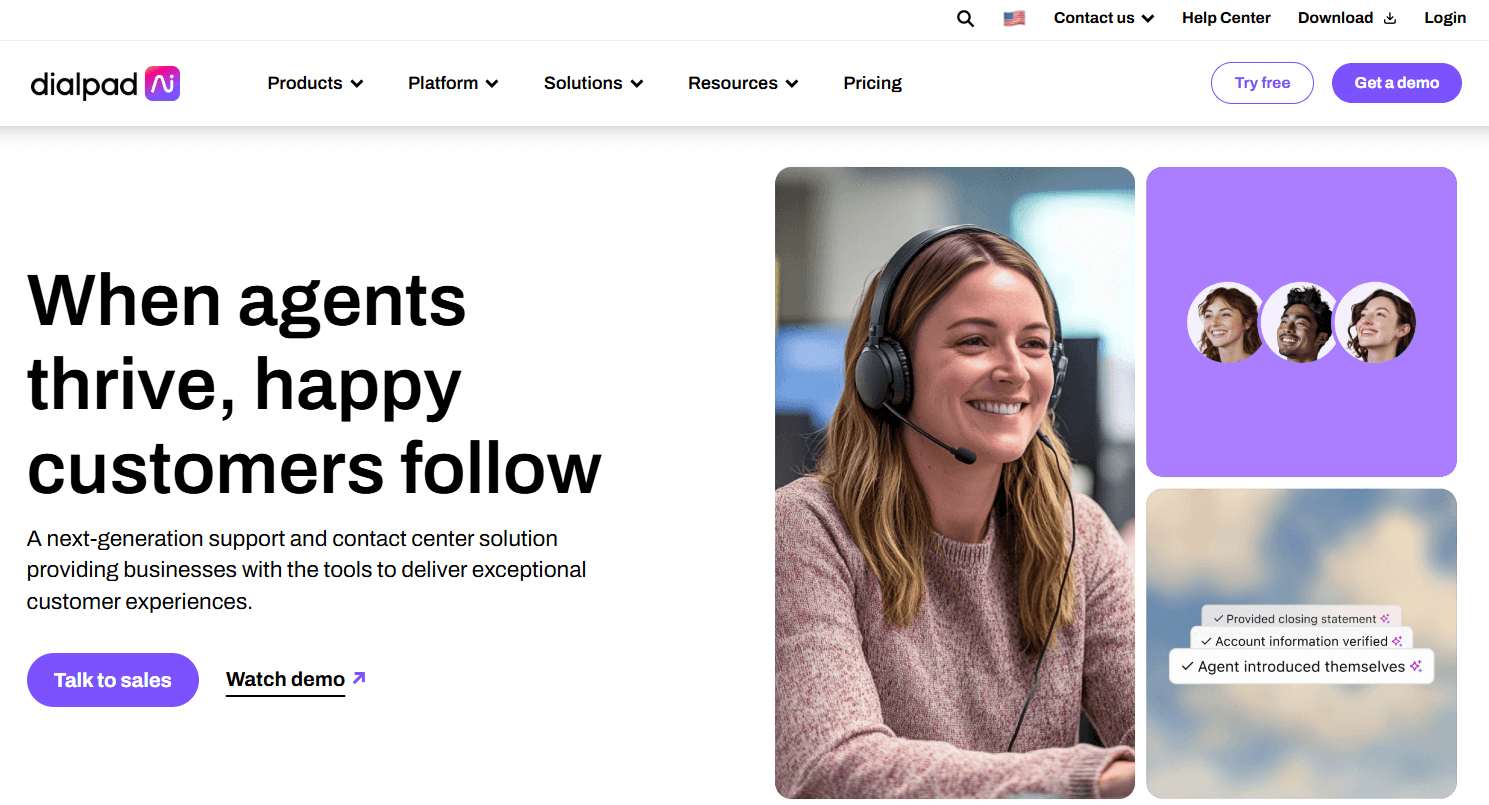Click the middle avatar on the purple card

click(x=1301, y=322)
